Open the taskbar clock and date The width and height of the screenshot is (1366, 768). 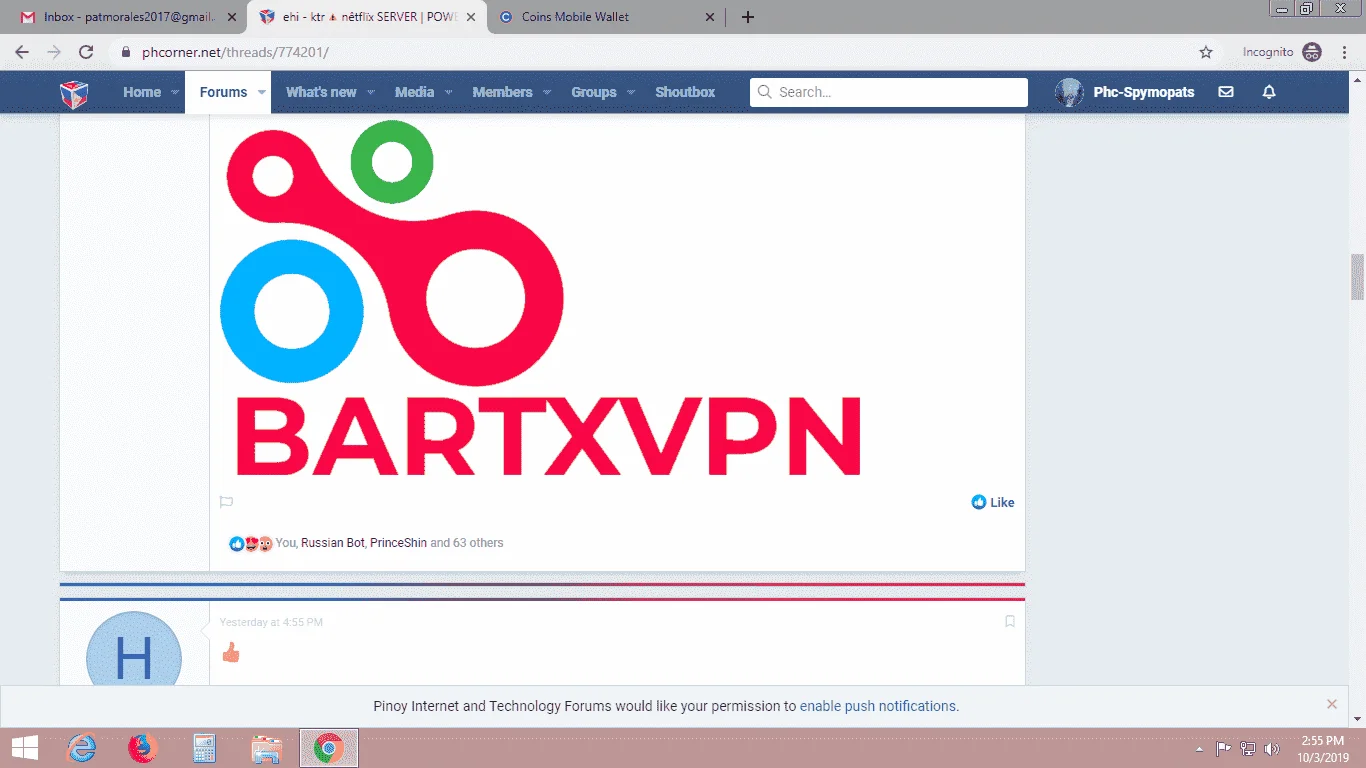[x=1325, y=748]
